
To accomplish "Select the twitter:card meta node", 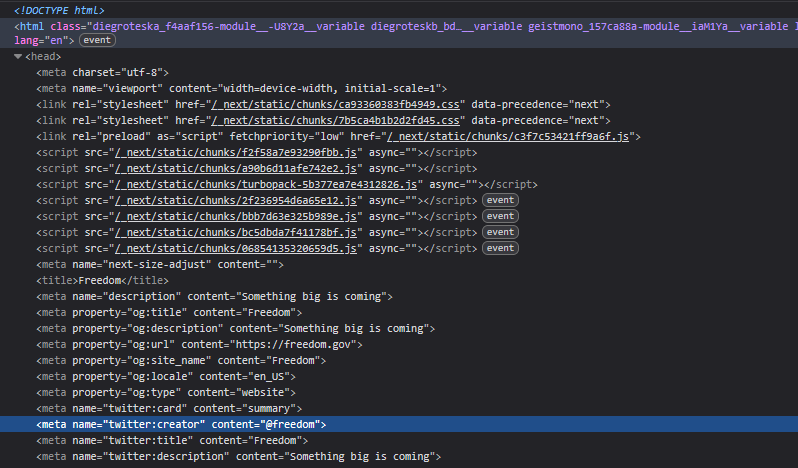I will 169,408.
